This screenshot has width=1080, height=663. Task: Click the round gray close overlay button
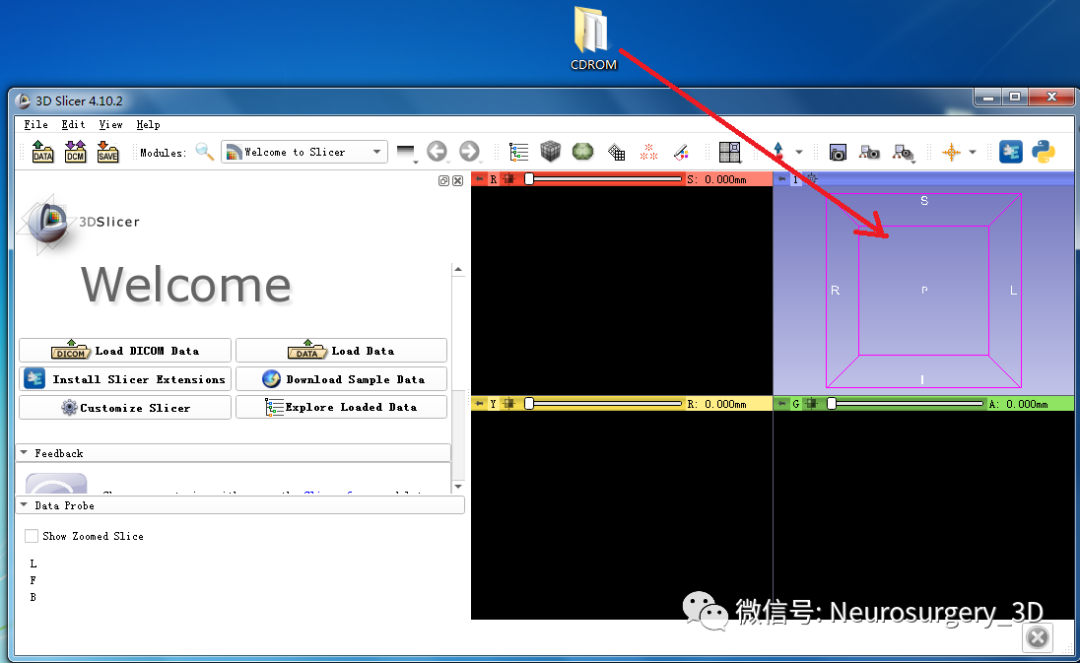click(1037, 637)
